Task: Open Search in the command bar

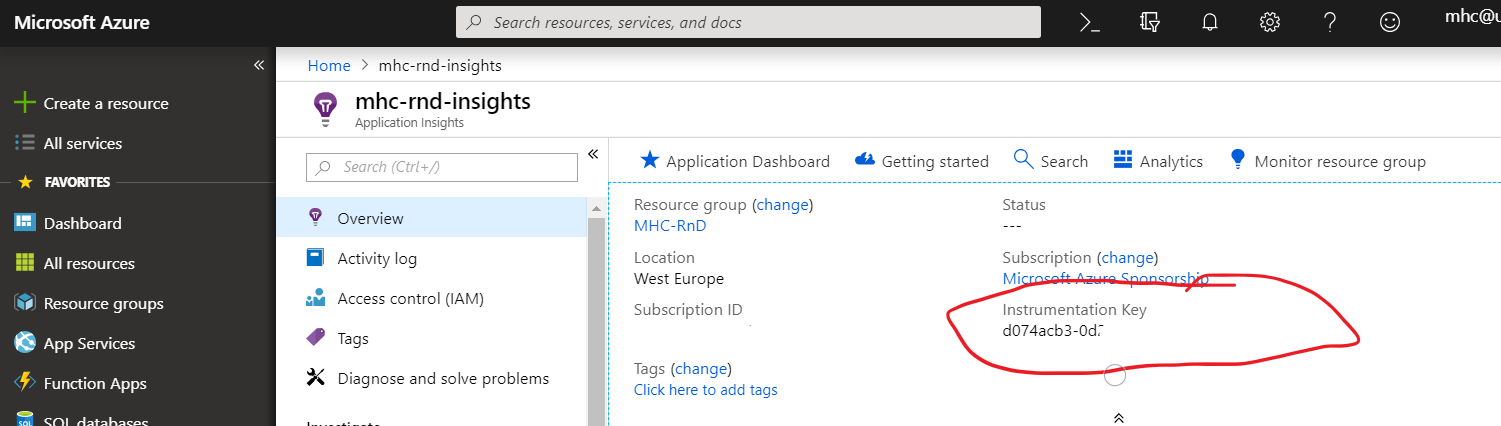Action: coord(1050,160)
